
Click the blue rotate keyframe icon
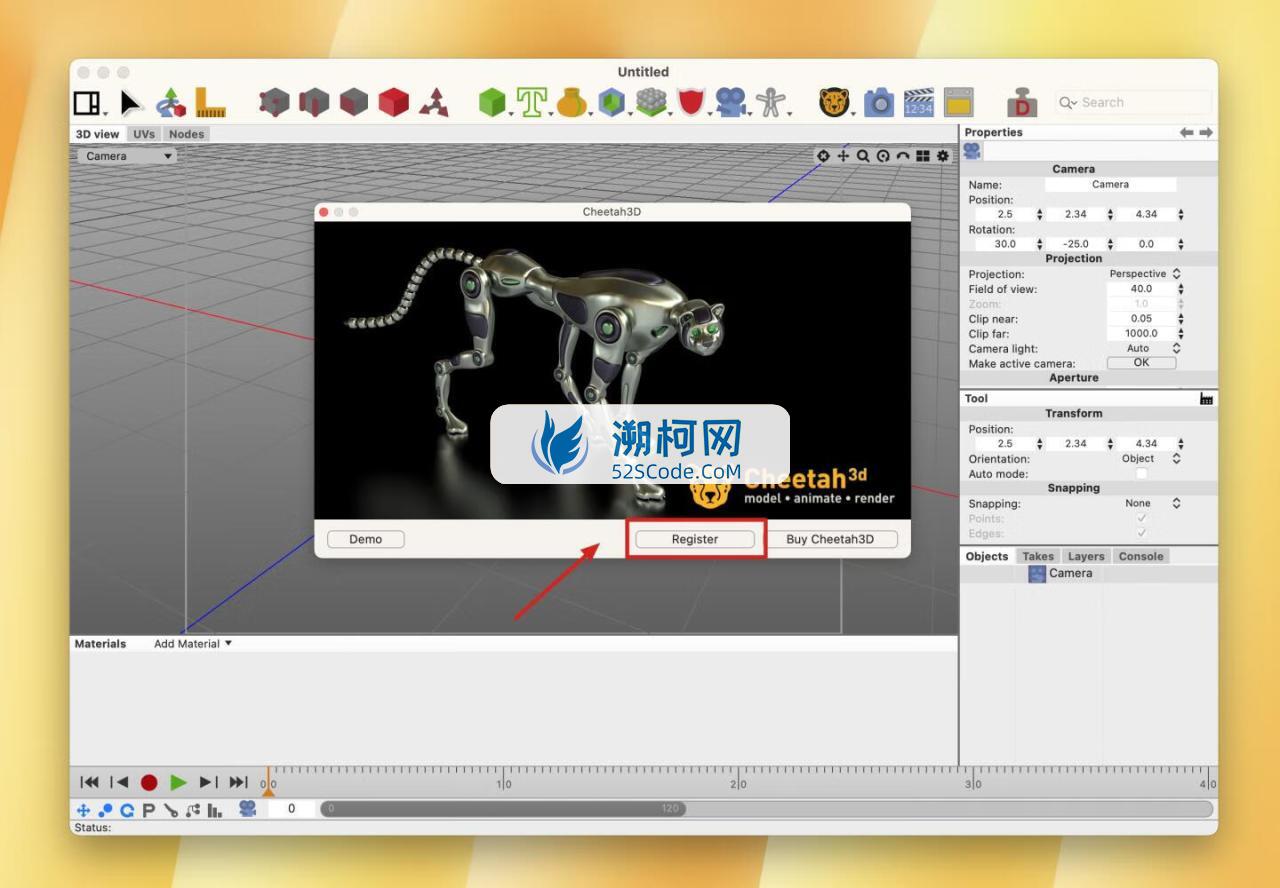(x=126, y=810)
